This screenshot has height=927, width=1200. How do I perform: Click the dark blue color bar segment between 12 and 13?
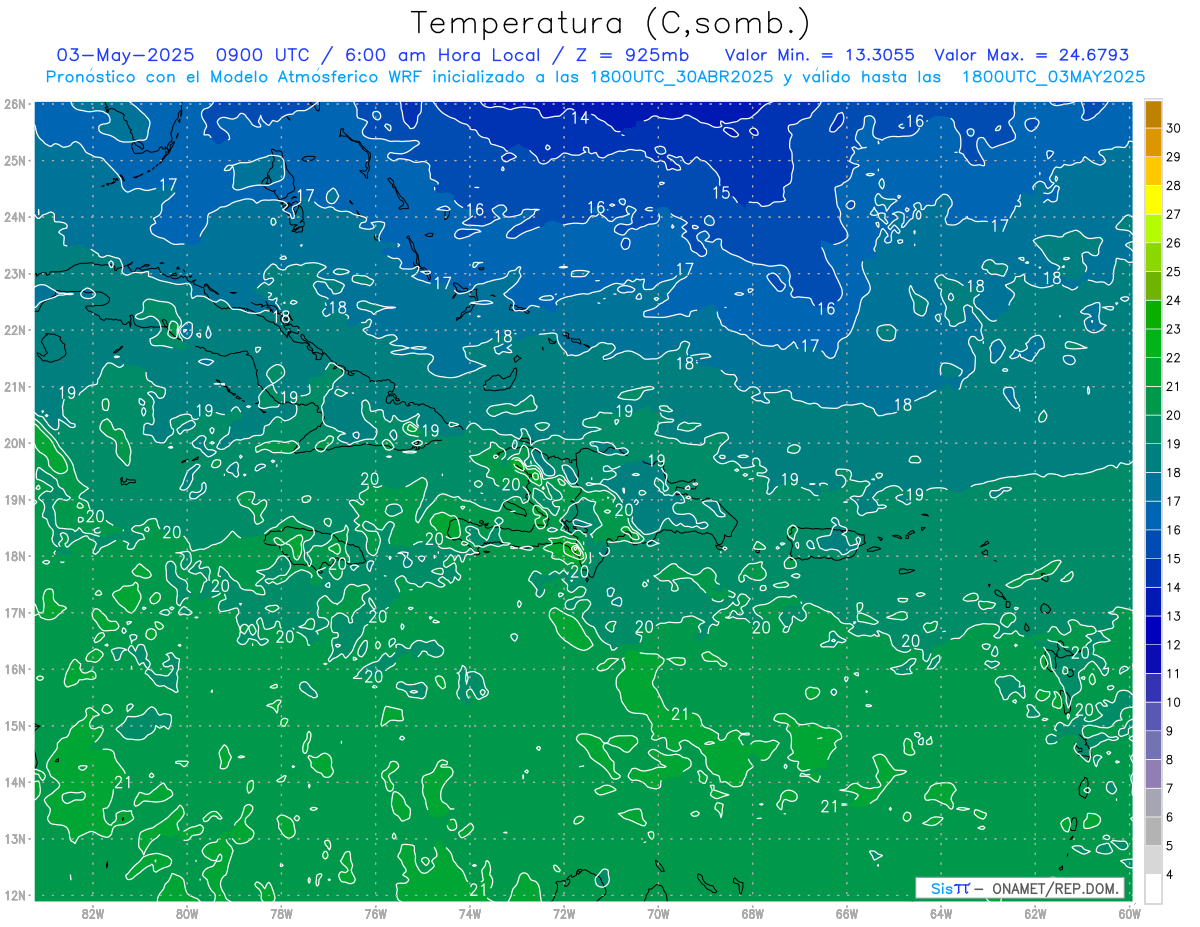coord(1153,631)
